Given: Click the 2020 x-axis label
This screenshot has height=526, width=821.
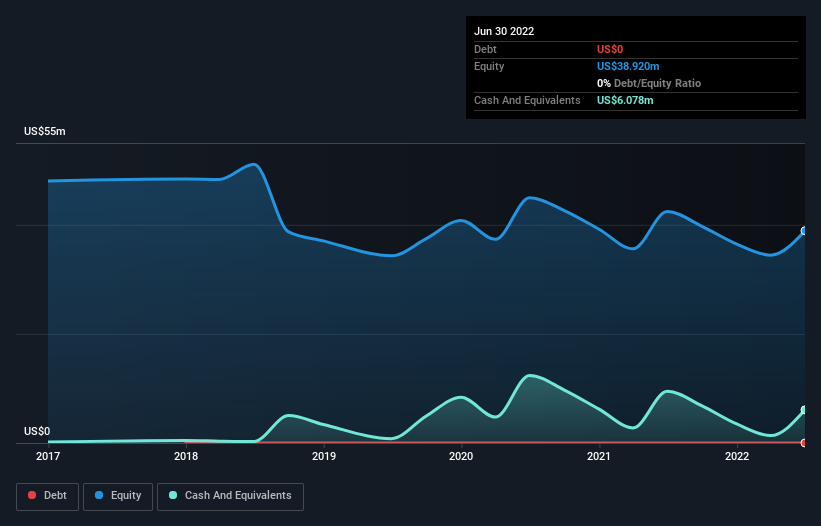Looking at the screenshot, I should 461,456.
